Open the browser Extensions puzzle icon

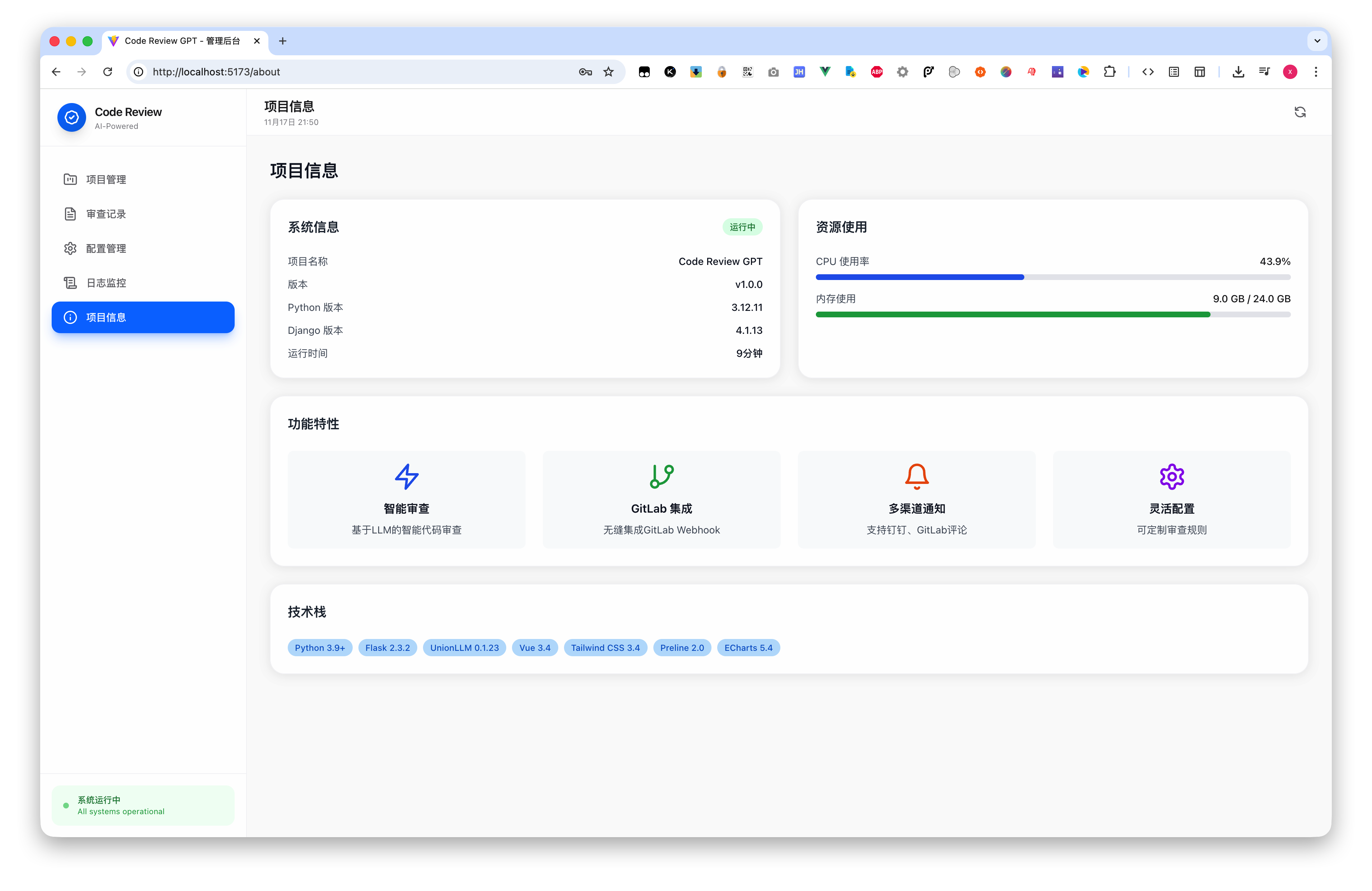(x=1109, y=72)
